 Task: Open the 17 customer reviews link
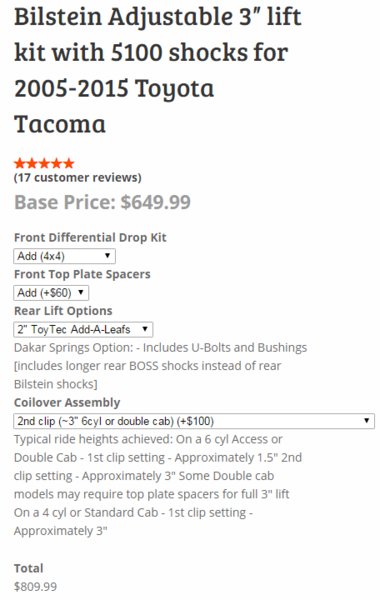pos(78,178)
